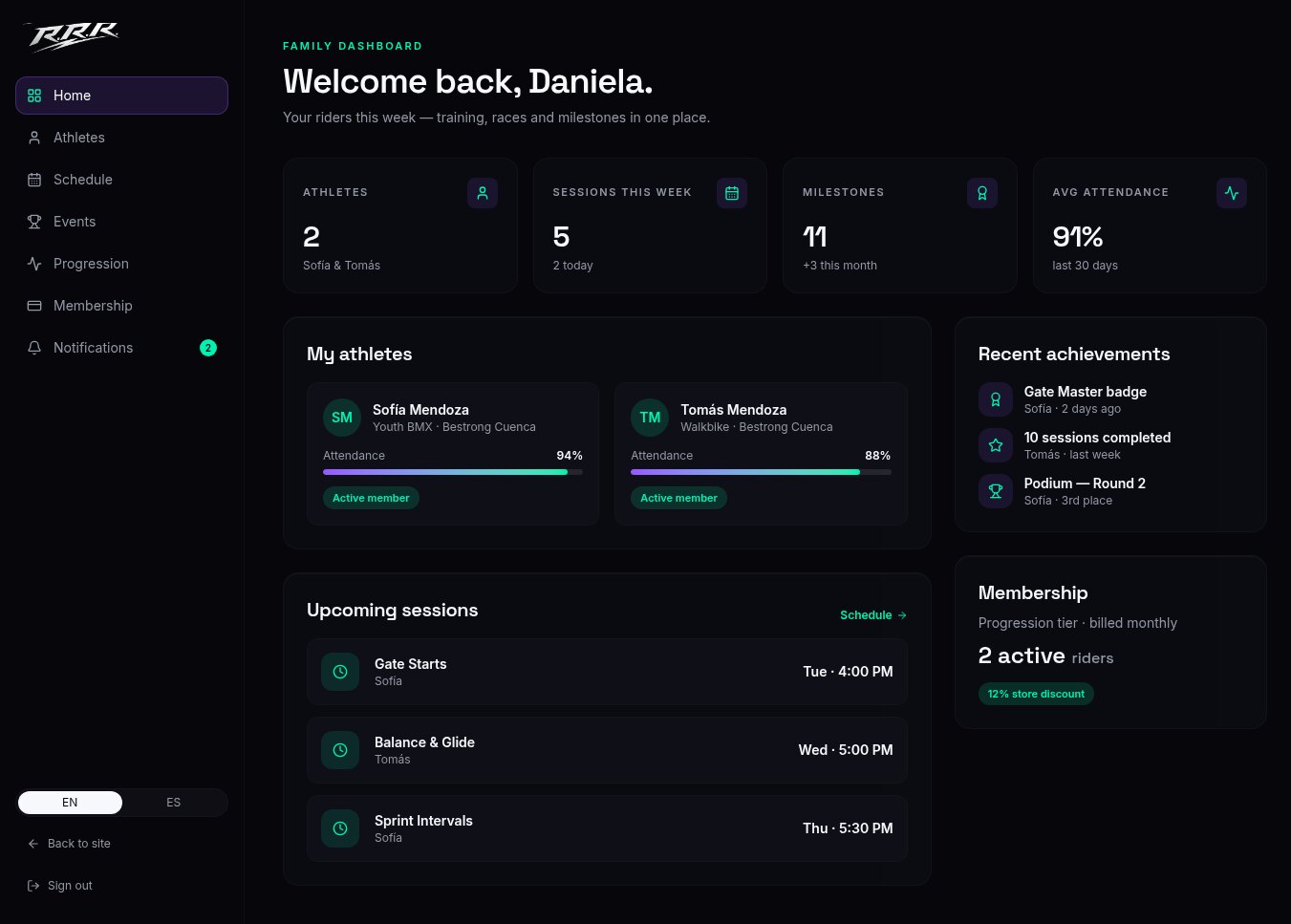The width and height of the screenshot is (1291, 924).
Task: Click the 'Walkbike · Bestrong Cuenca' subtitle
Action: coord(757,427)
